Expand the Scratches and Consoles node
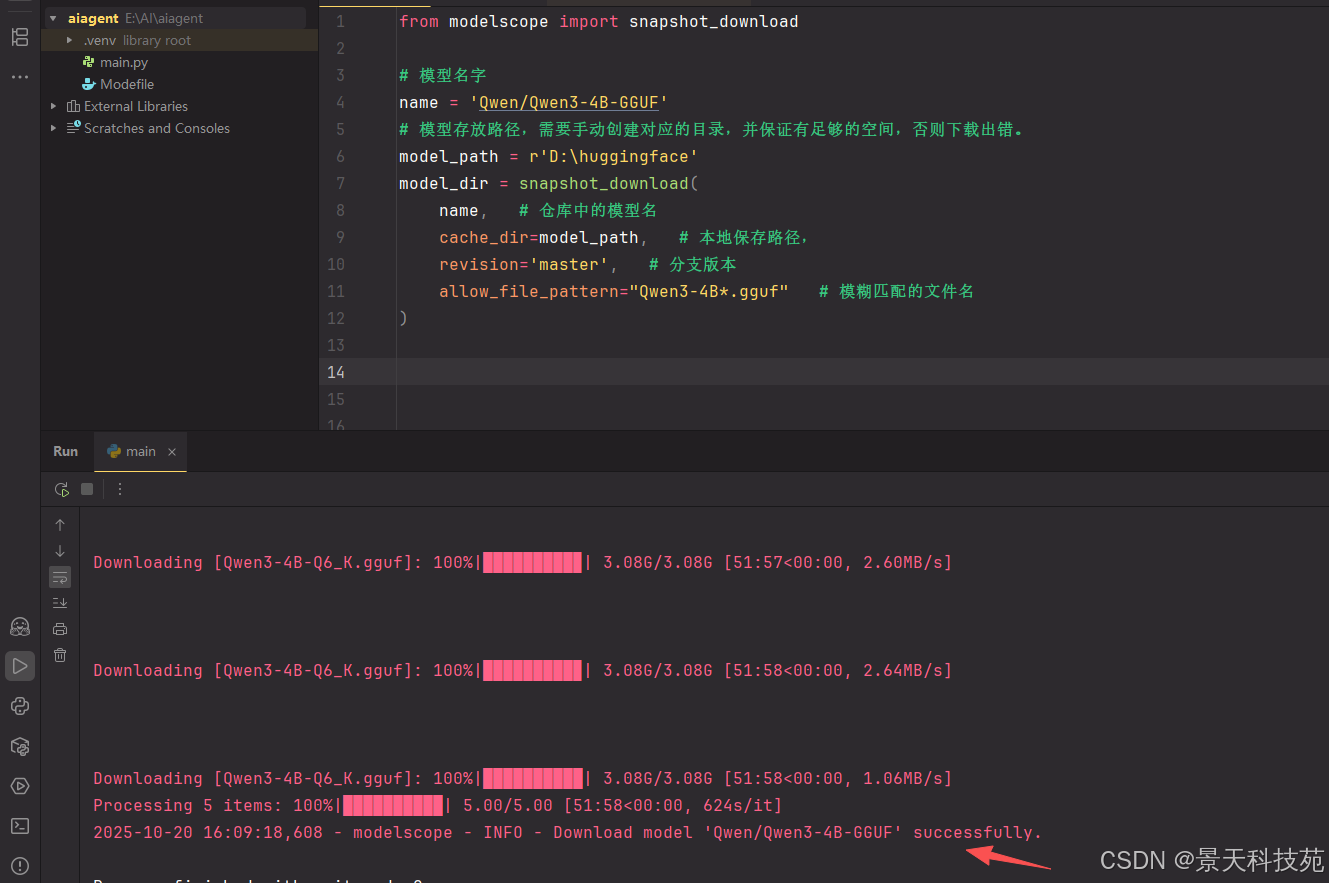 (53, 128)
